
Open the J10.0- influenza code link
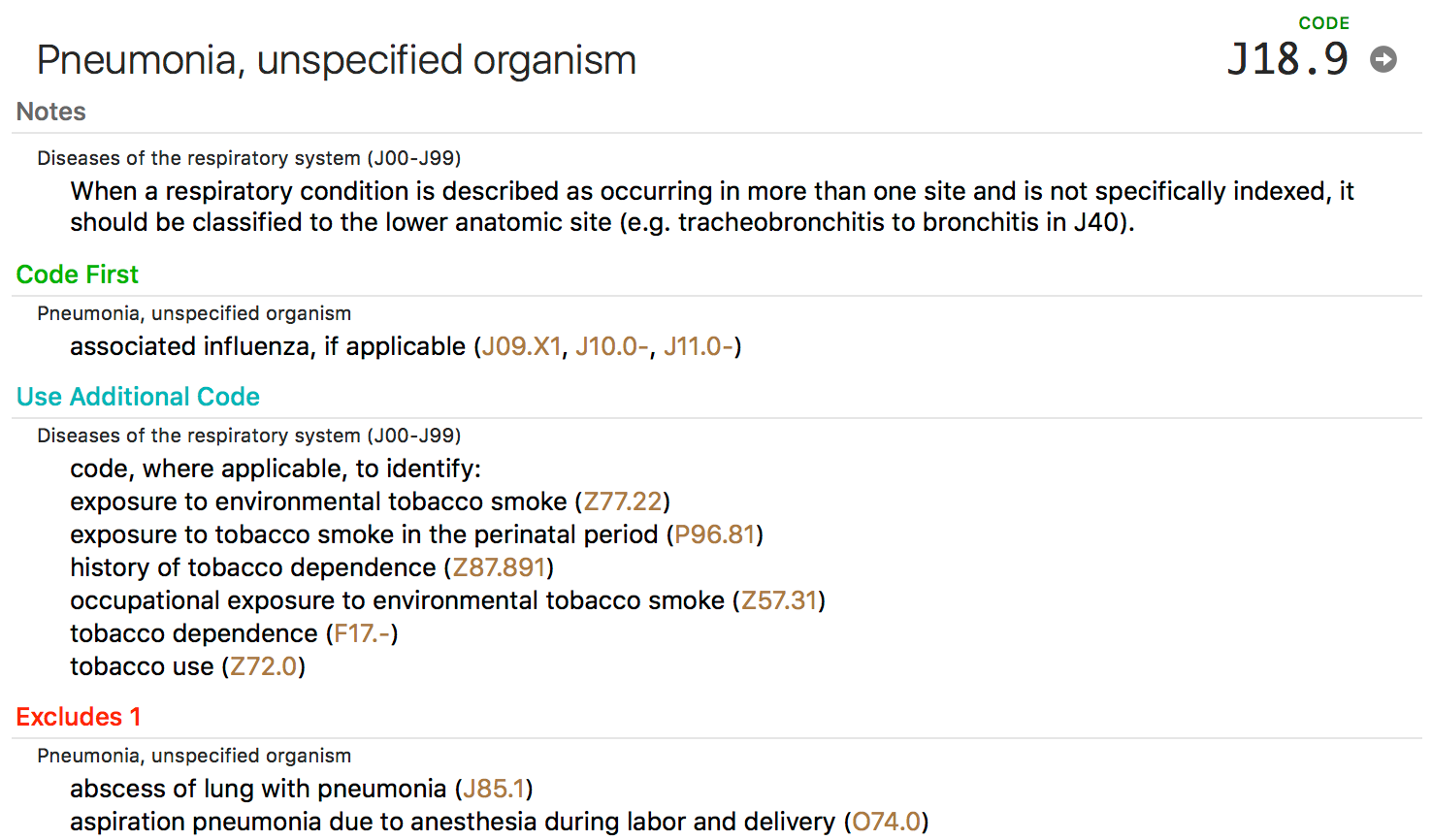point(612,346)
